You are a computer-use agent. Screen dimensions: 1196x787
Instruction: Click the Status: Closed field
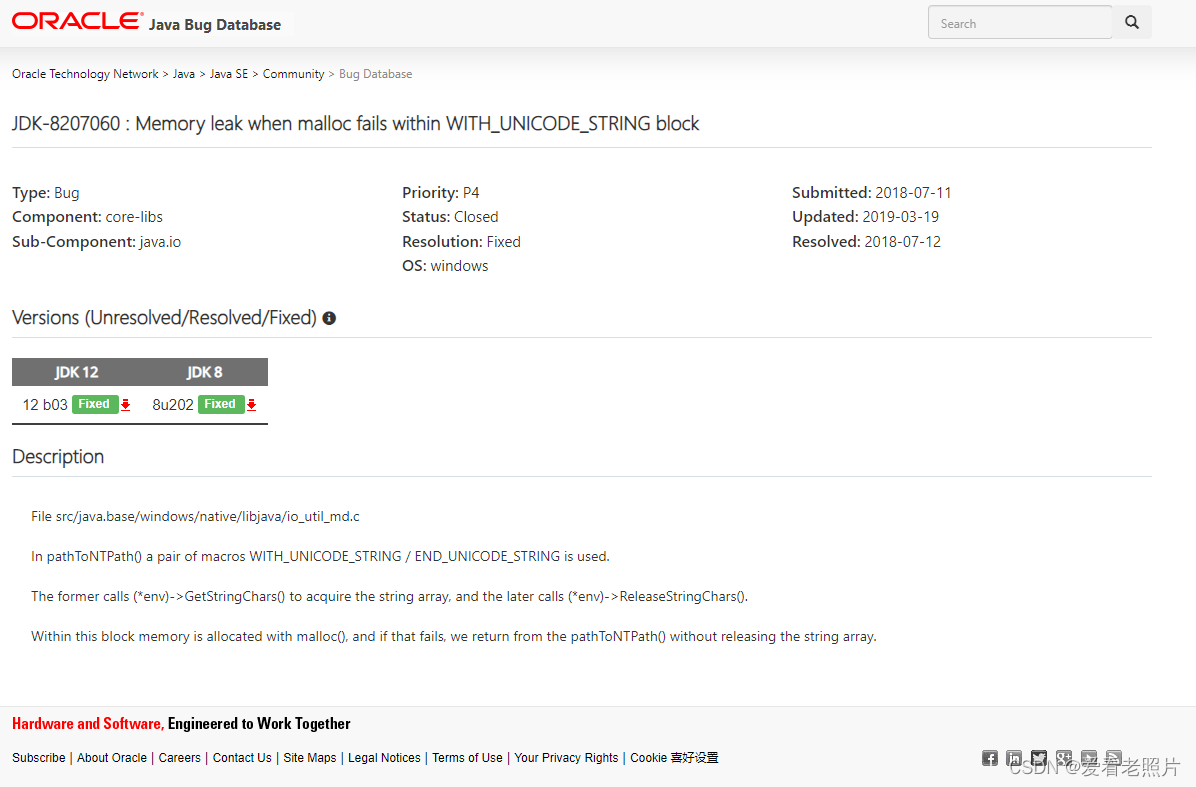click(x=450, y=217)
